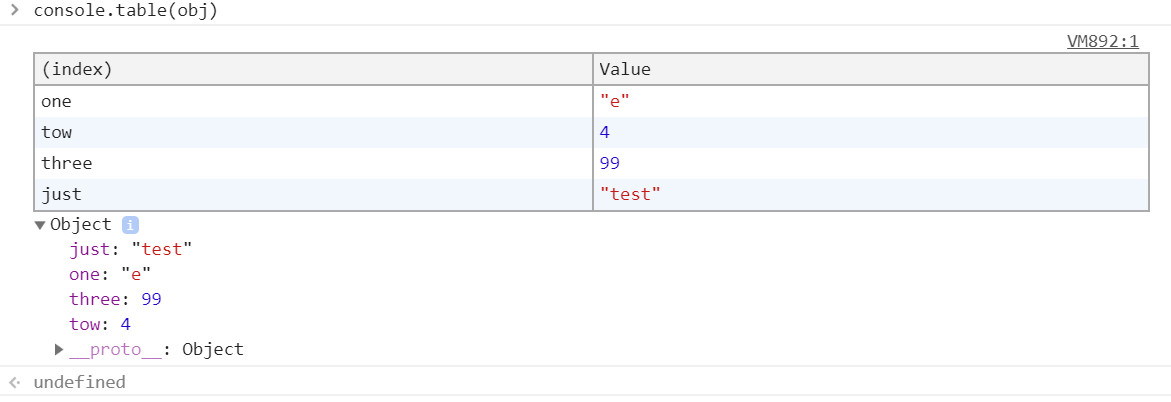Viewport: 1171px width, 402px height.
Task: Click the tow: 4 property in Object
Action: pyautogui.click(x=99, y=324)
